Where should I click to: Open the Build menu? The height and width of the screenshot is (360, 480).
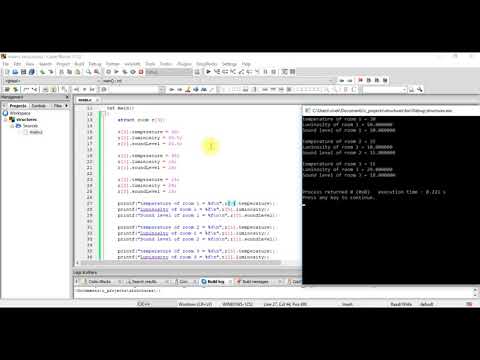pyautogui.click(x=79, y=64)
